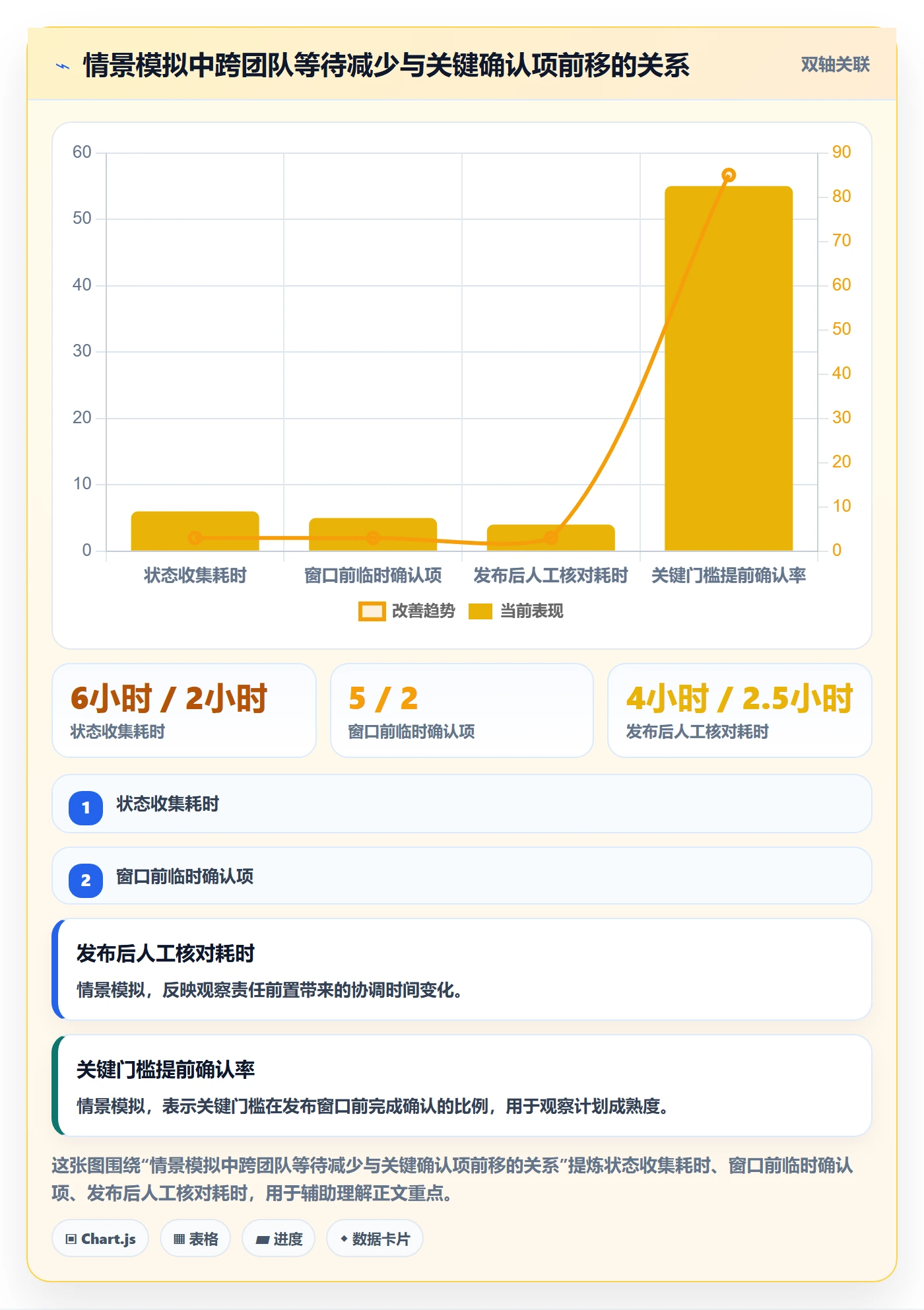Click the trend line point at the peak
The width and height of the screenshot is (924, 1310).
(729, 175)
